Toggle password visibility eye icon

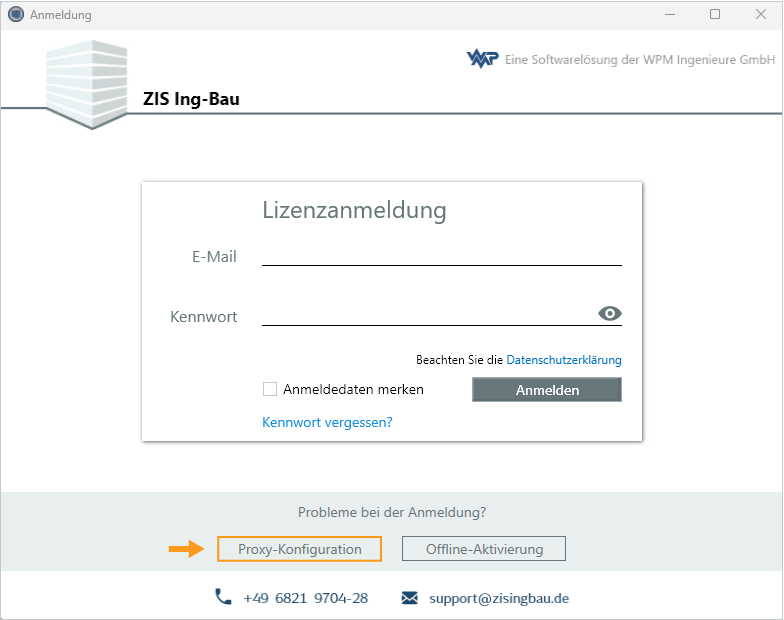point(610,314)
